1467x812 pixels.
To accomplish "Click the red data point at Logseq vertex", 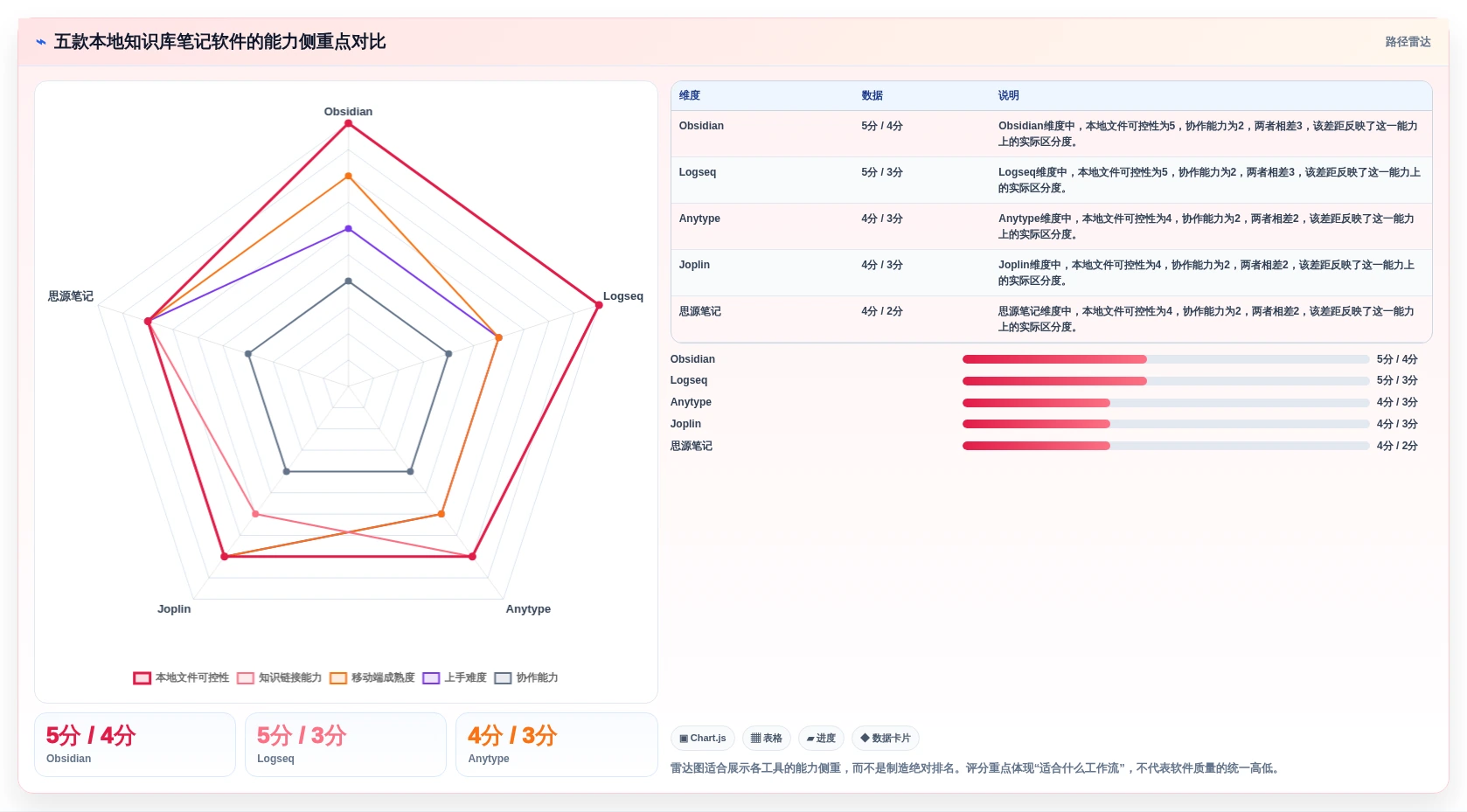I will pos(599,305).
